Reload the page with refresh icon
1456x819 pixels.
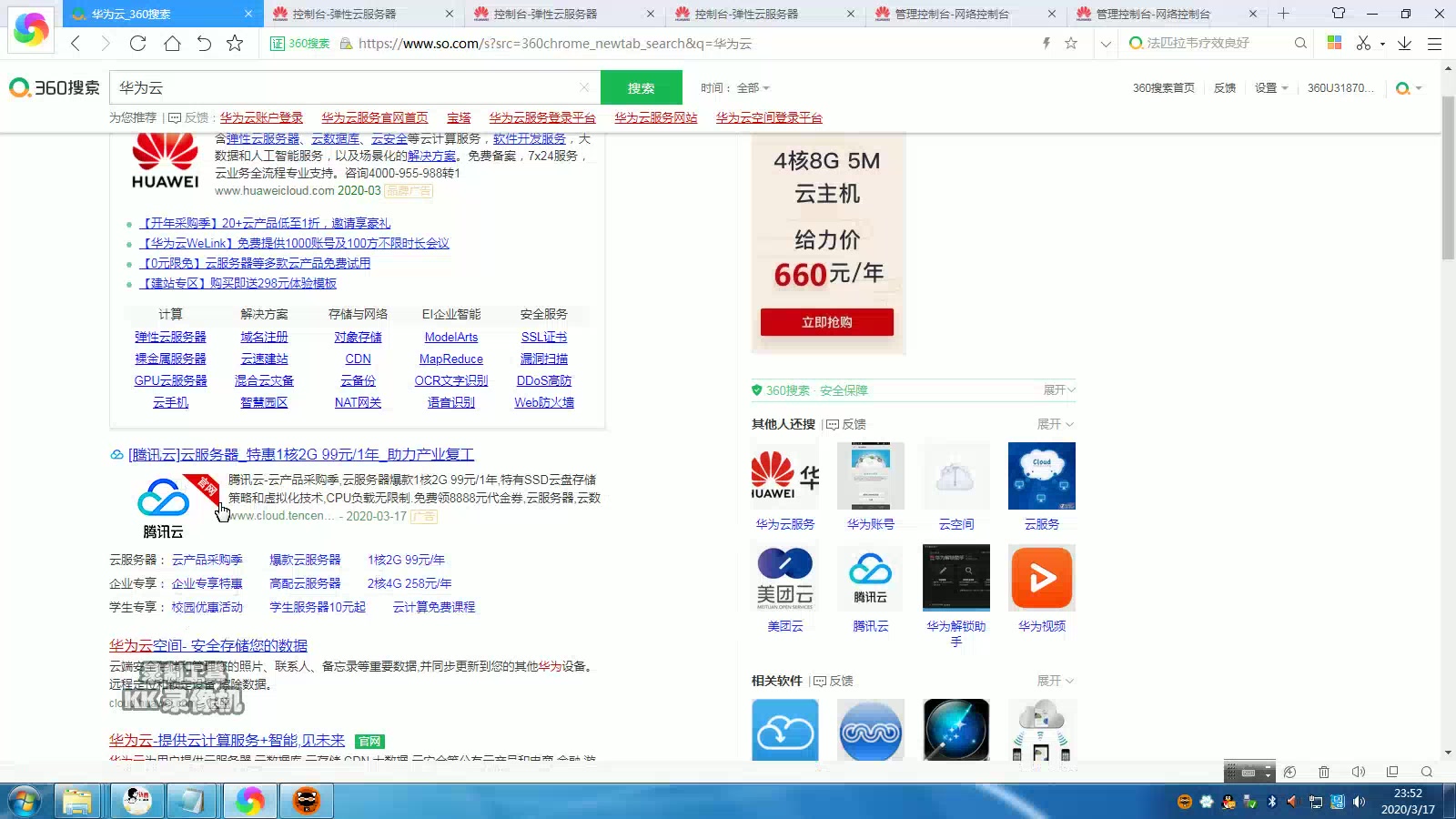[x=137, y=43]
